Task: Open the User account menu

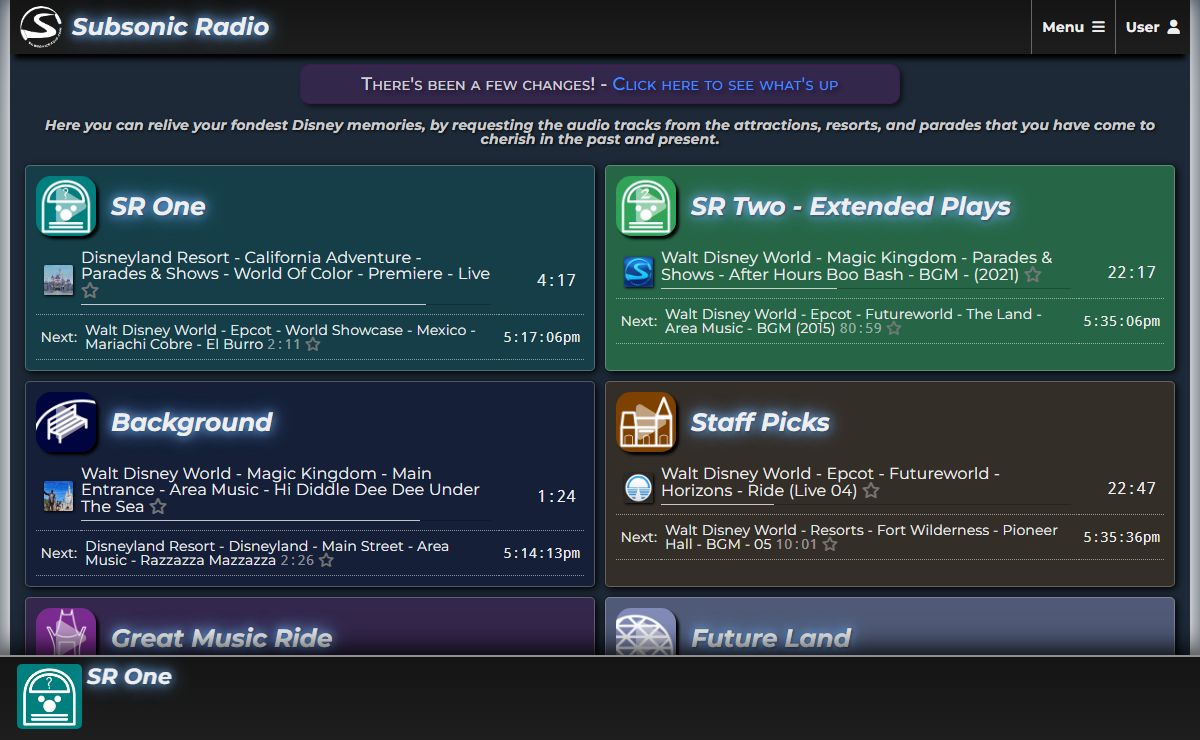Action: [x=1153, y=27]
